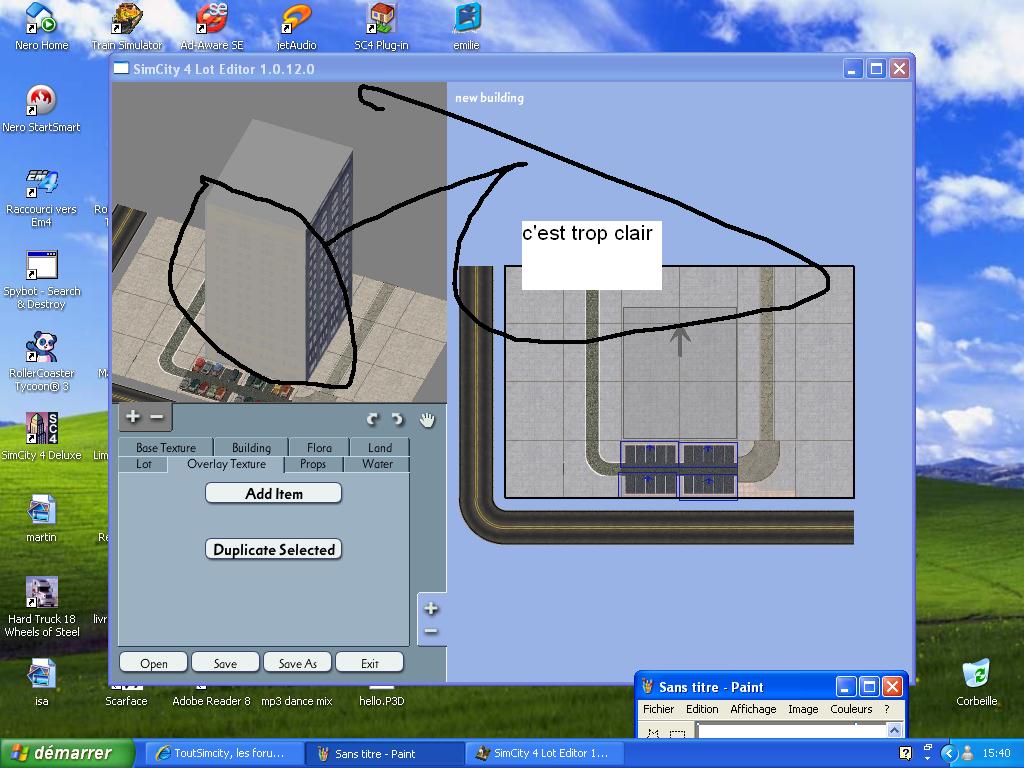The width and height of the screenshot is (1024, 768).
Task: Click the right rotate arrow icon
Action: coord(397,420)
